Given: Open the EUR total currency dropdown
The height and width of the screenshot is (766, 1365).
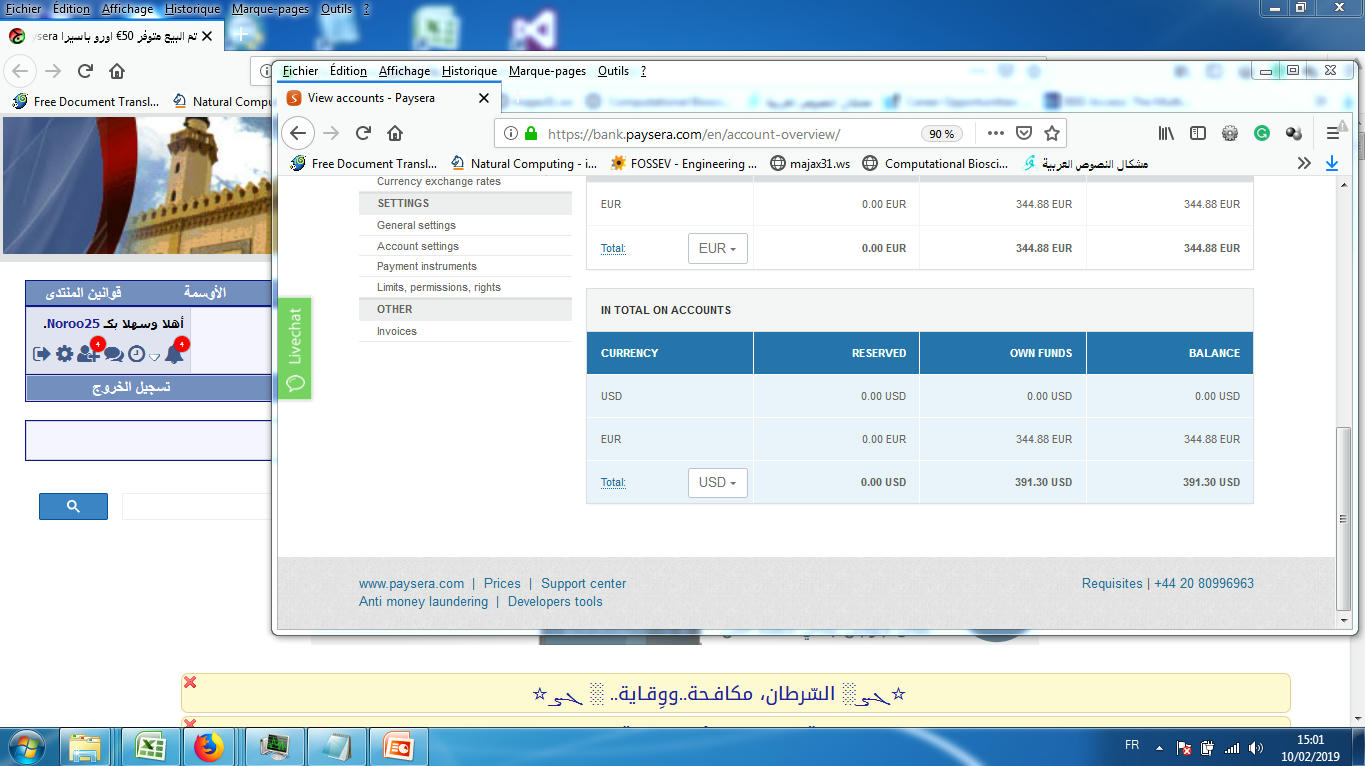Looking at the screenshot, I should click(x=718, y=248).
